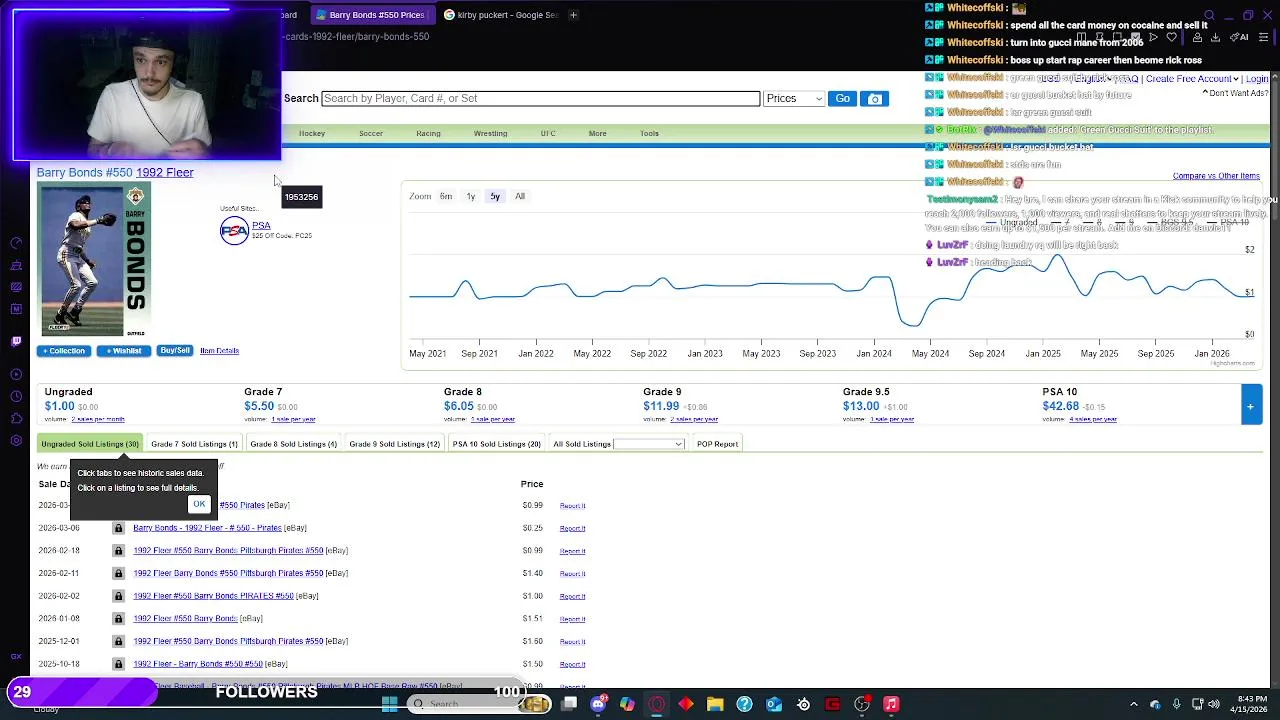
Task: Click lock icon on 2026-01-08 sale row
Action: pos(118,619)
